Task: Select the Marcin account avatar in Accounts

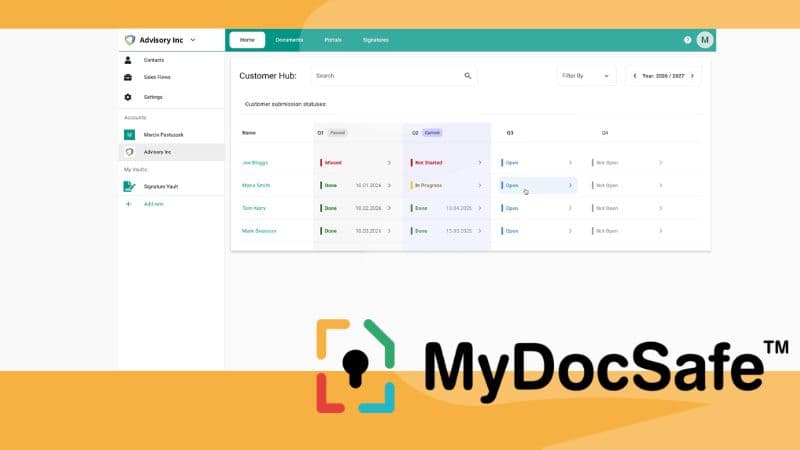Action: tap(130, 135)
